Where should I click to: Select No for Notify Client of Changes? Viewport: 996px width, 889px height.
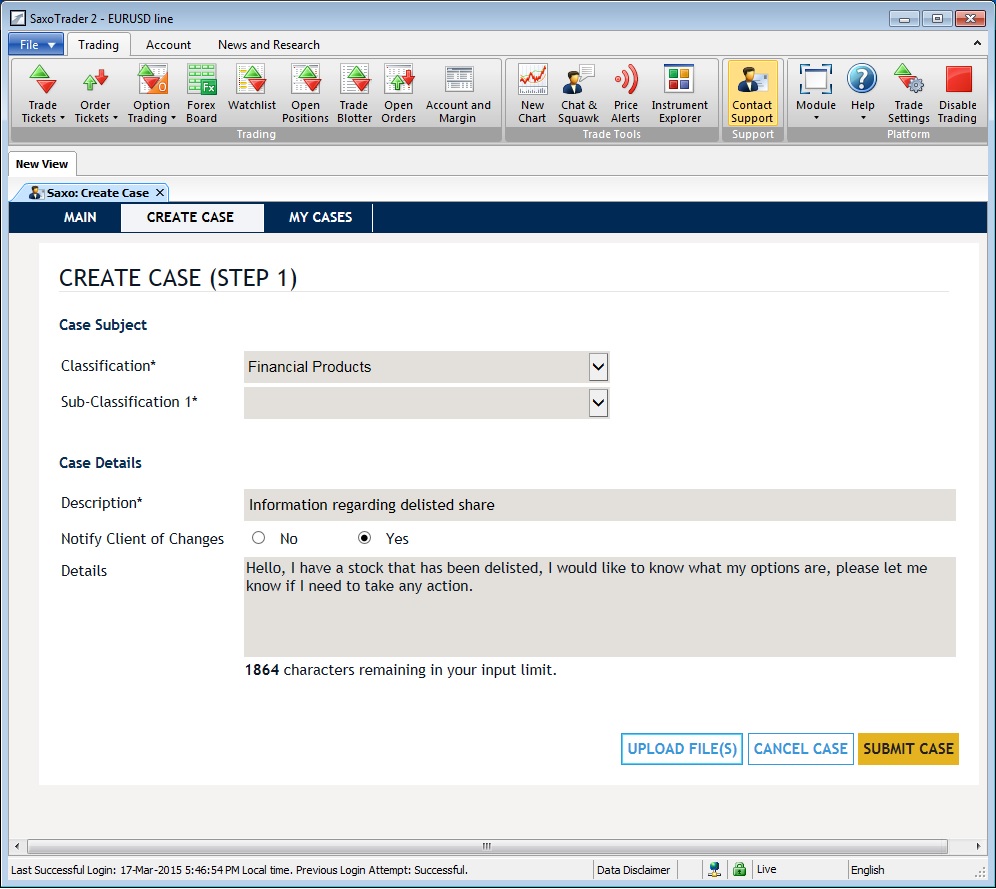[x=259, y=538]
